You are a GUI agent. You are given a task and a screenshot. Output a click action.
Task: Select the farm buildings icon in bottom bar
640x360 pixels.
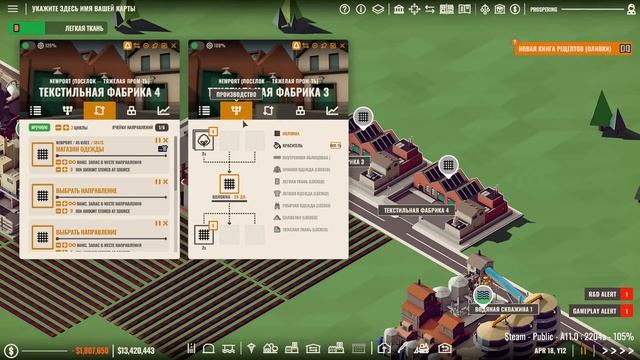(271, 348)
